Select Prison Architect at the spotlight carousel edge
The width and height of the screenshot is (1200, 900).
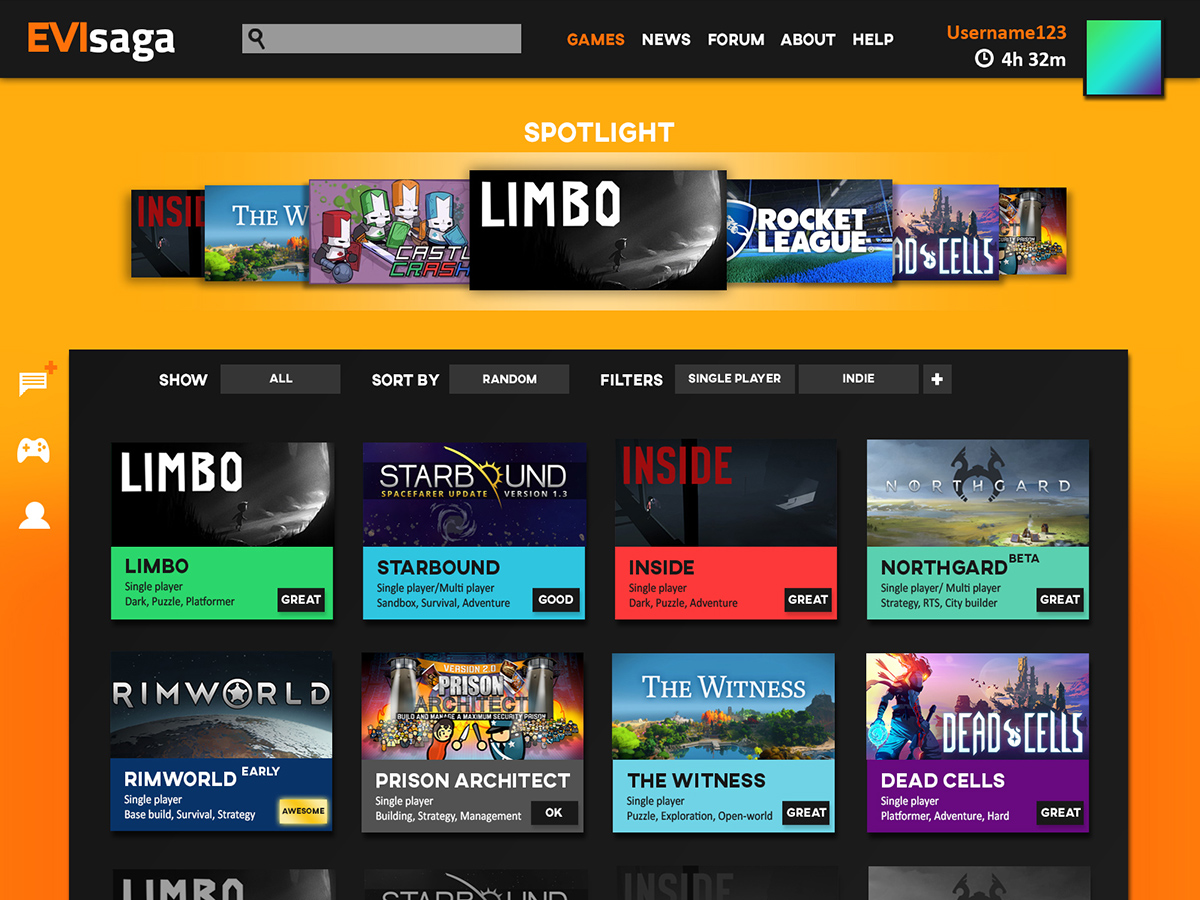click(x=1033, y=231)
